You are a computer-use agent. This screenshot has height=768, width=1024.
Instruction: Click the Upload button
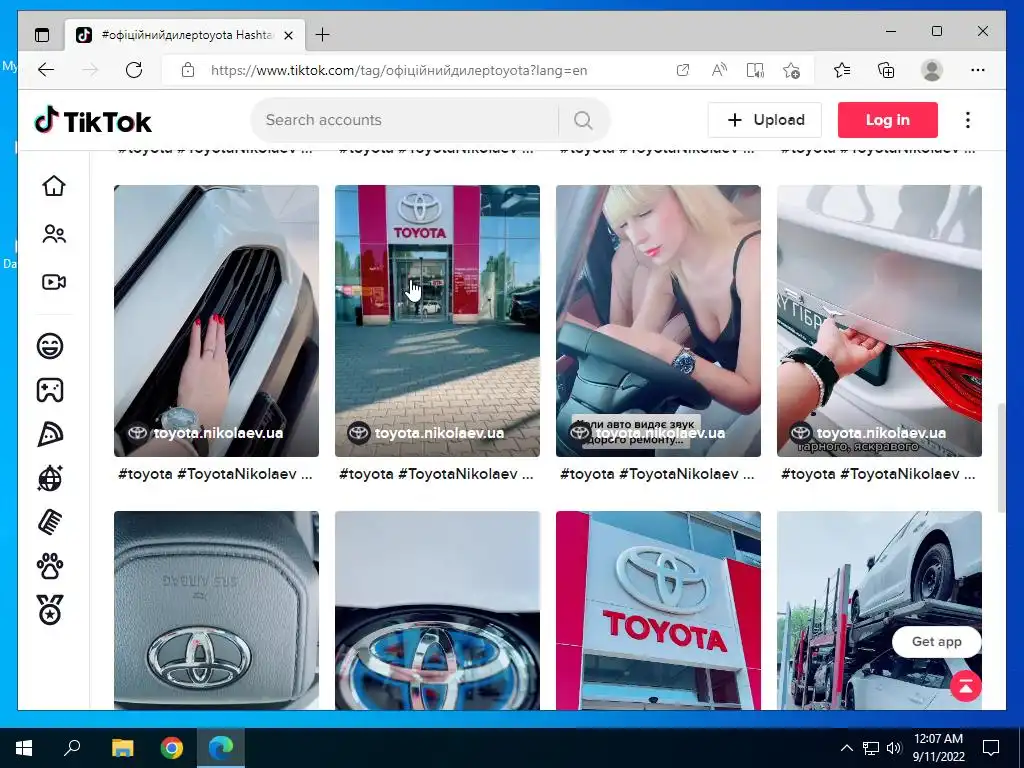click(x=765, y=120)
